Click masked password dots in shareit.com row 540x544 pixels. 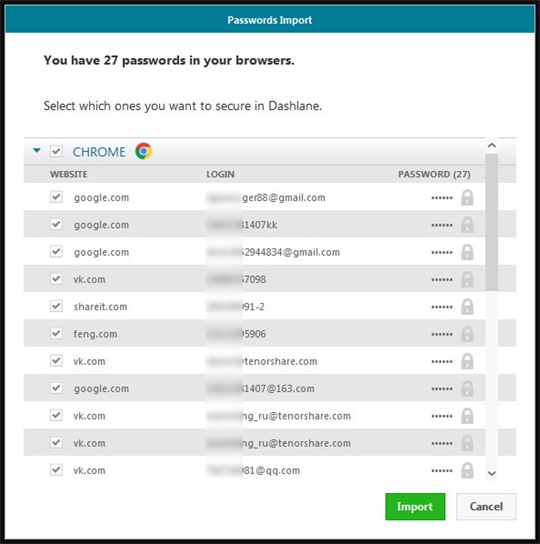[x=442, y=307]
